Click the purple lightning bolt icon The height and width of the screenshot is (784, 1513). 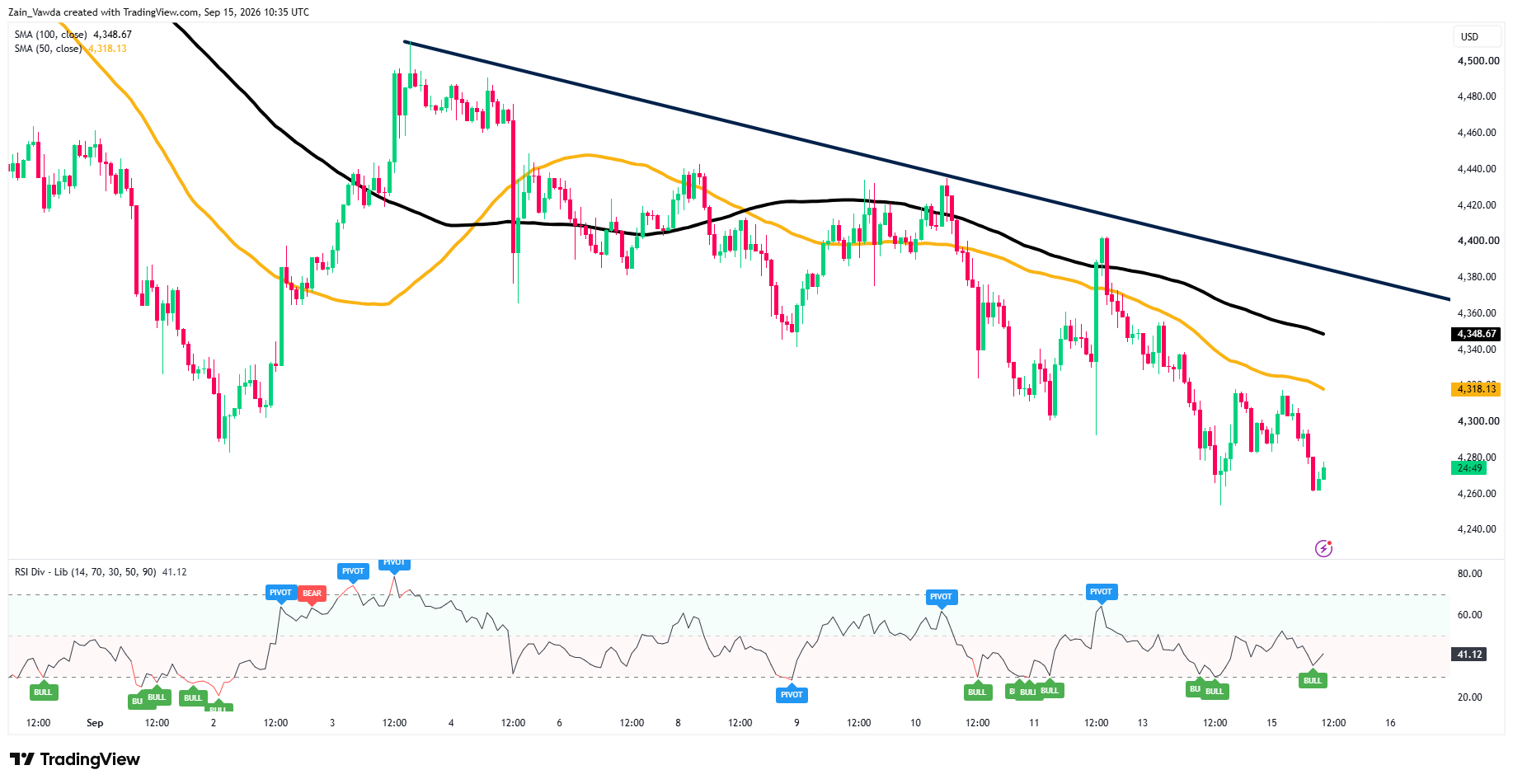click(x=1323, y=548)
